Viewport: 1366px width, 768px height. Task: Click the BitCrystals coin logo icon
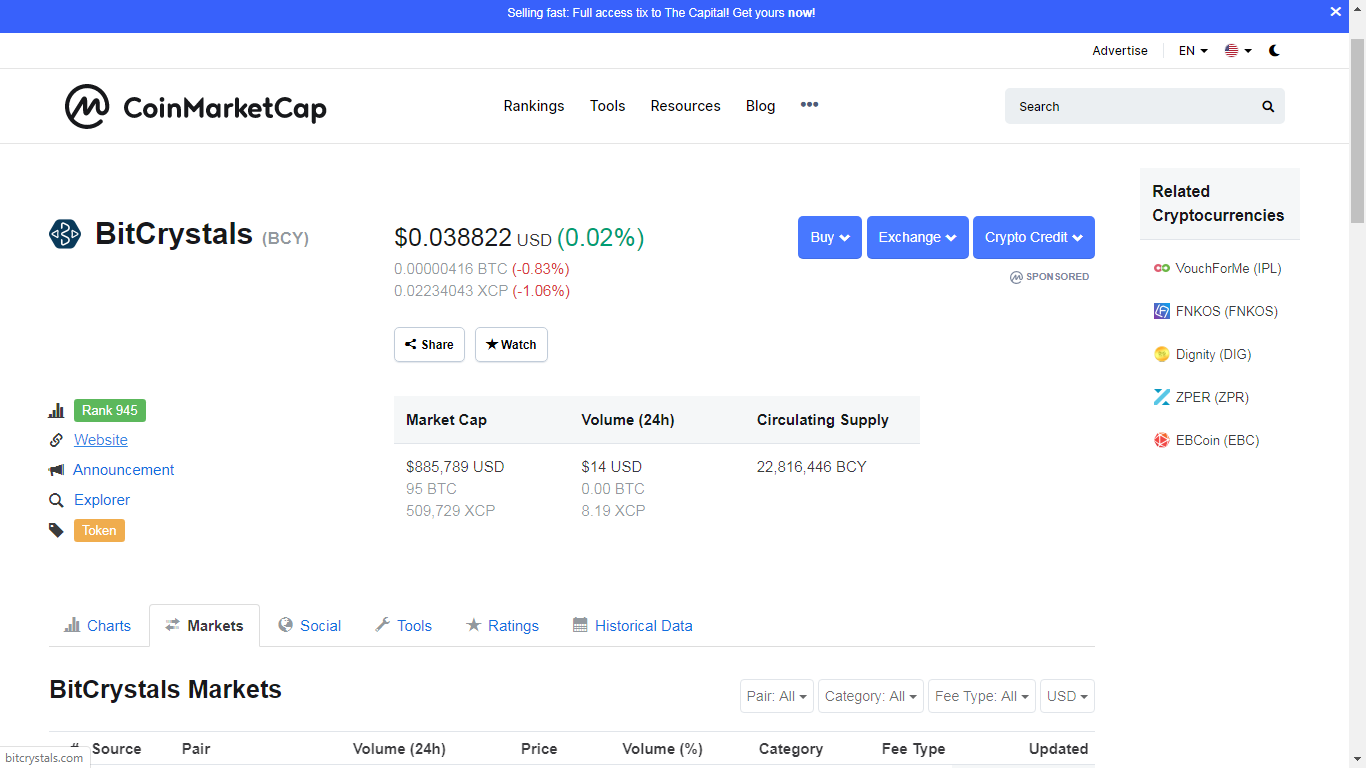[65, 234]
